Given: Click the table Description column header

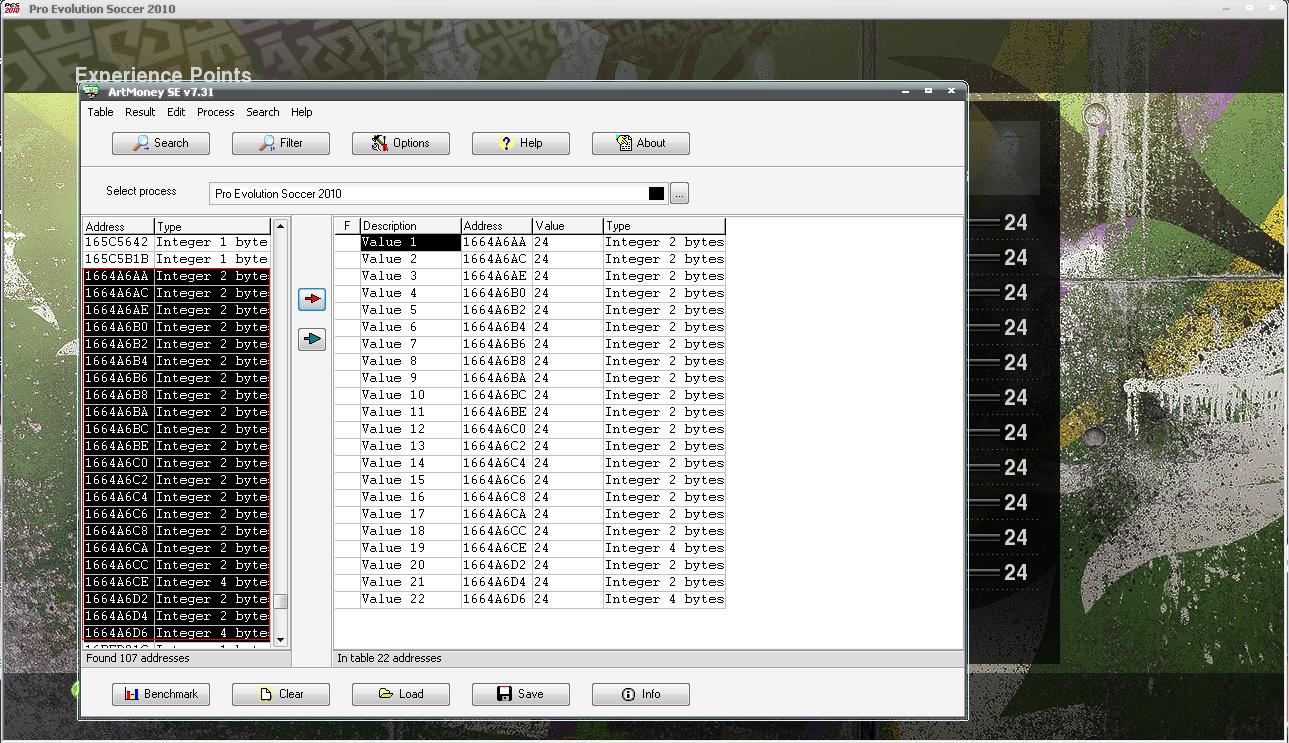Looking at the screenshot, I should (411, 226).
